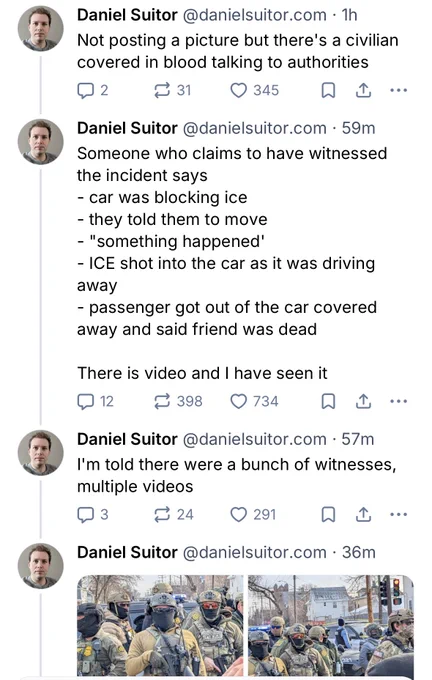Viewport: 432px width, 680px height.
Task: Open more options on the 1h post
Action: pos(399,91)
